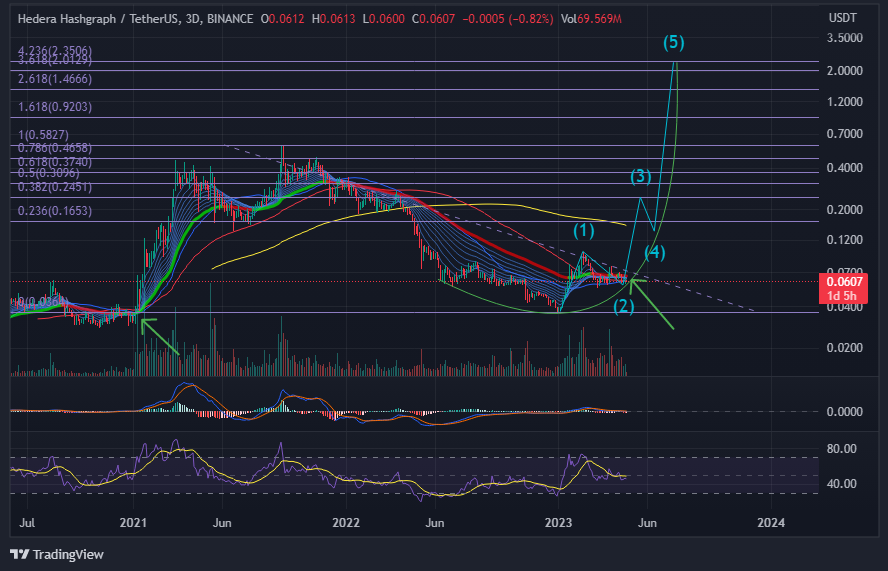This screenshot has width=888, height=571.
Task: Open the TradingView wordmark link
Action: [68, 554]
